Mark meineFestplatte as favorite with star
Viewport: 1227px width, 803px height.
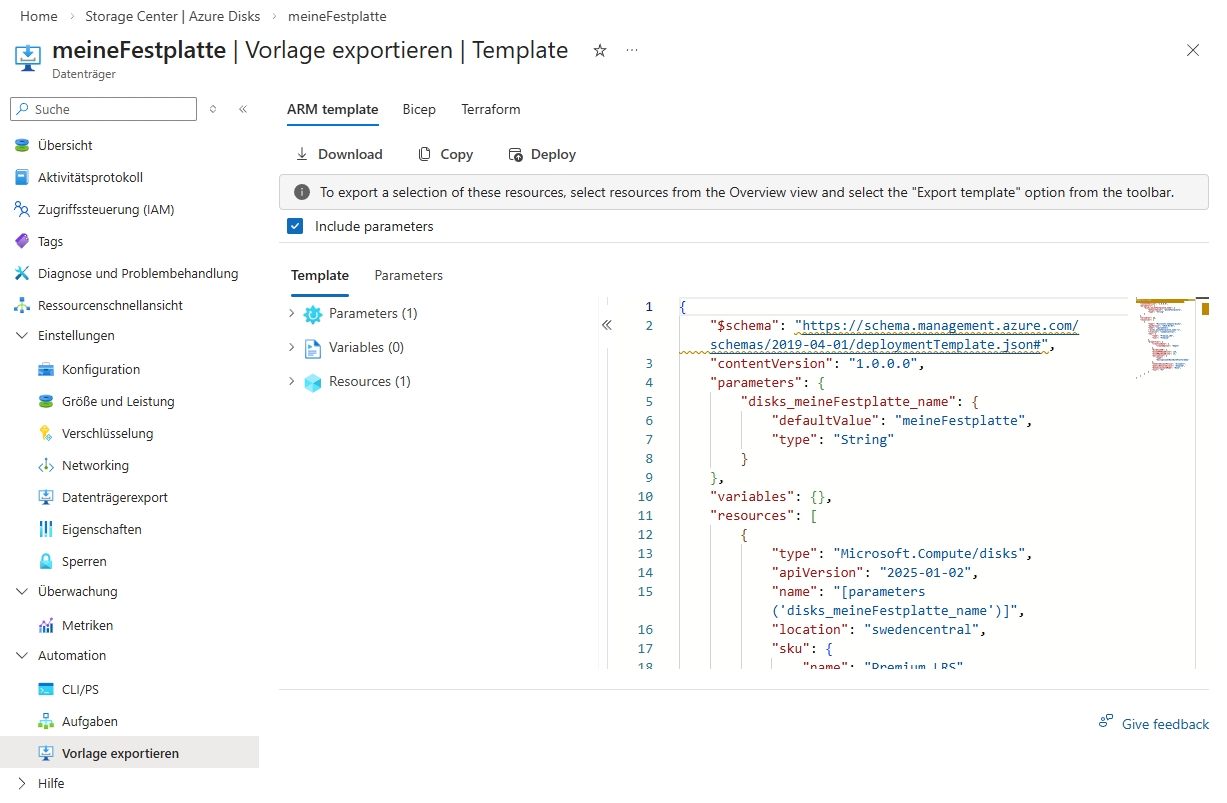coord(600,50)
